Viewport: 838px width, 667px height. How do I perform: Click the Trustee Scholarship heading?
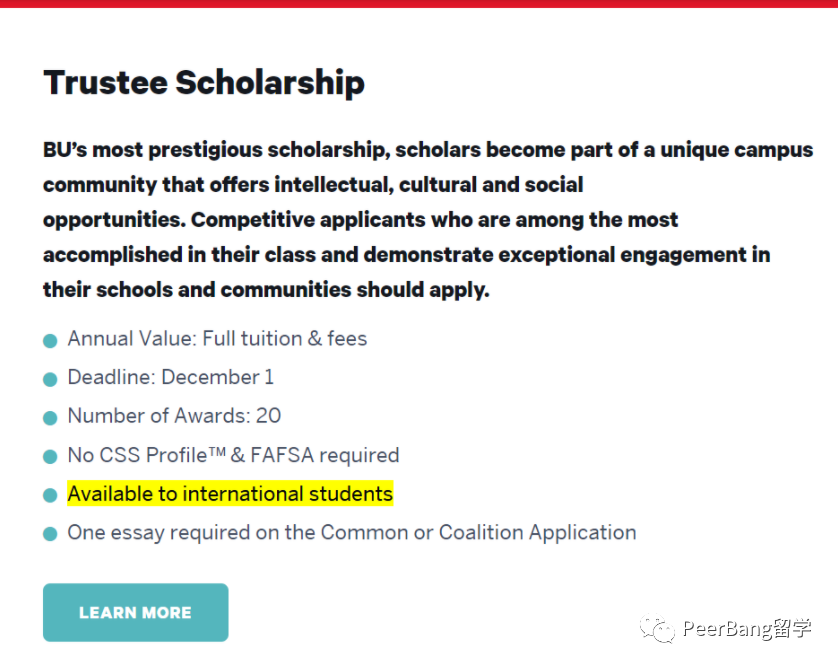pos(204,83)
